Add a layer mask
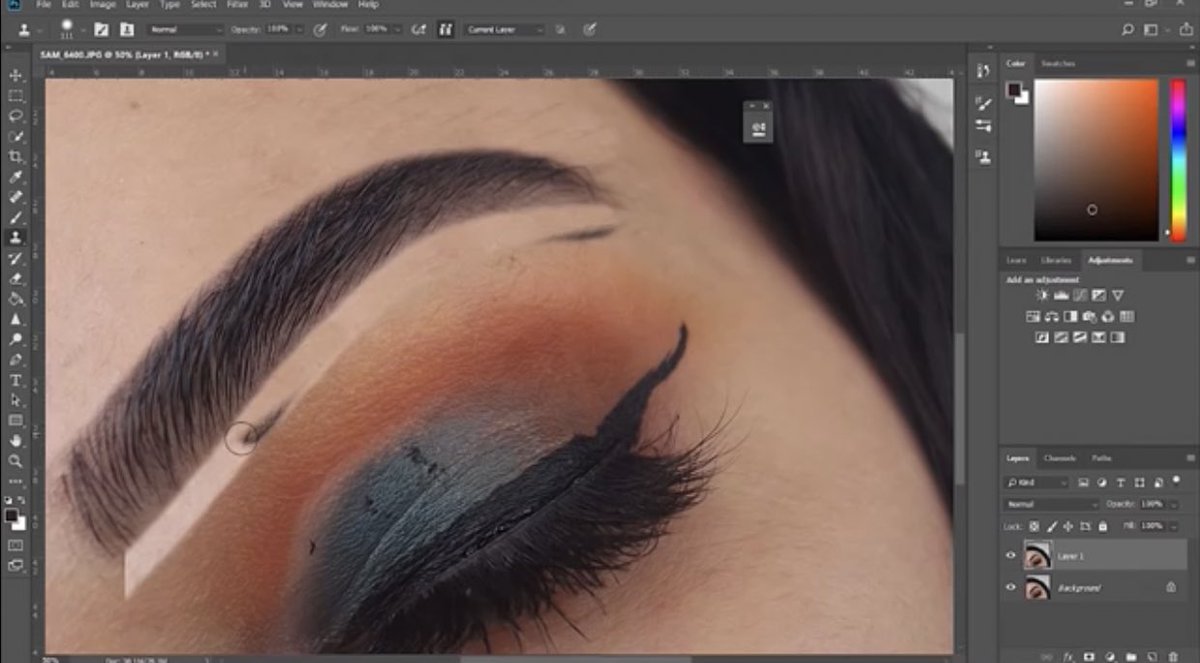 coord(1089,656)
